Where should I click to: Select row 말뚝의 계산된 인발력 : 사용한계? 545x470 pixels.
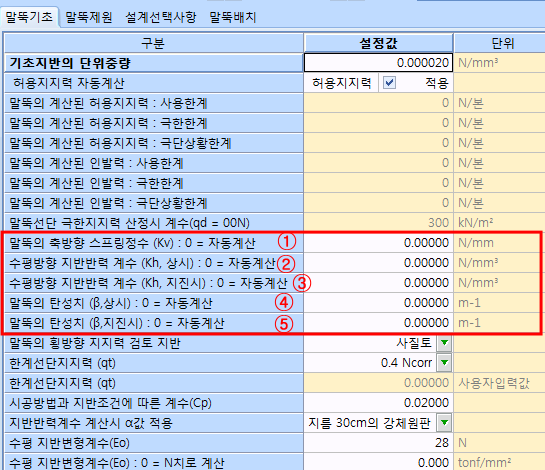[153, 163]
